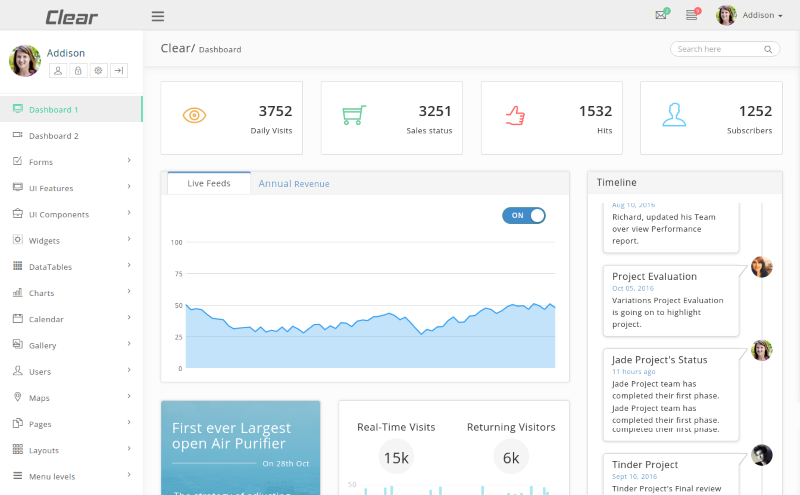Click the 6k Returning Visitors circle
The width and height of the screenshot is (800, 495).
511,457
